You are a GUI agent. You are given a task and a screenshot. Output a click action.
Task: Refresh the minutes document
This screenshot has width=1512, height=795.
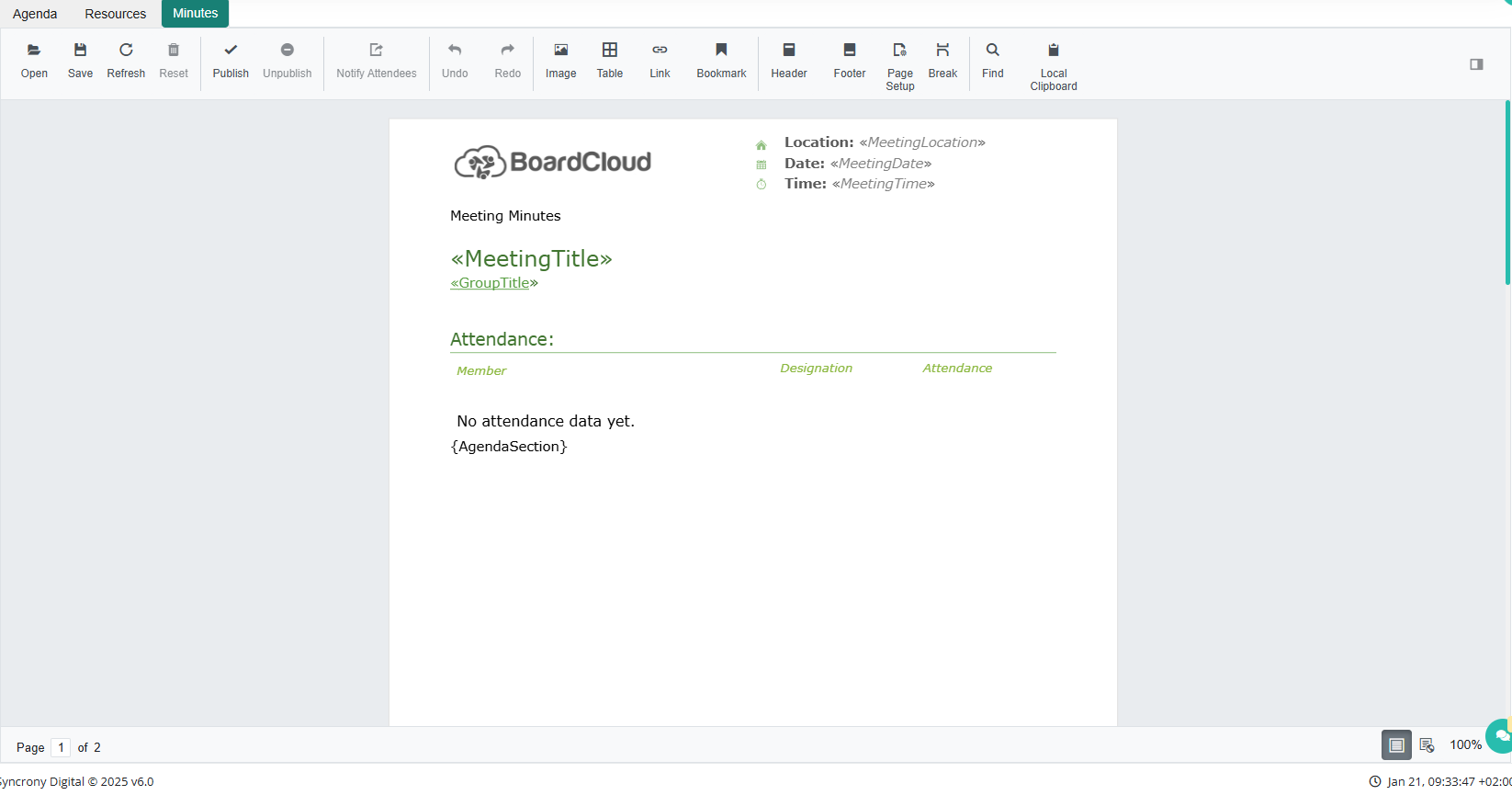[x=126, y=60]
